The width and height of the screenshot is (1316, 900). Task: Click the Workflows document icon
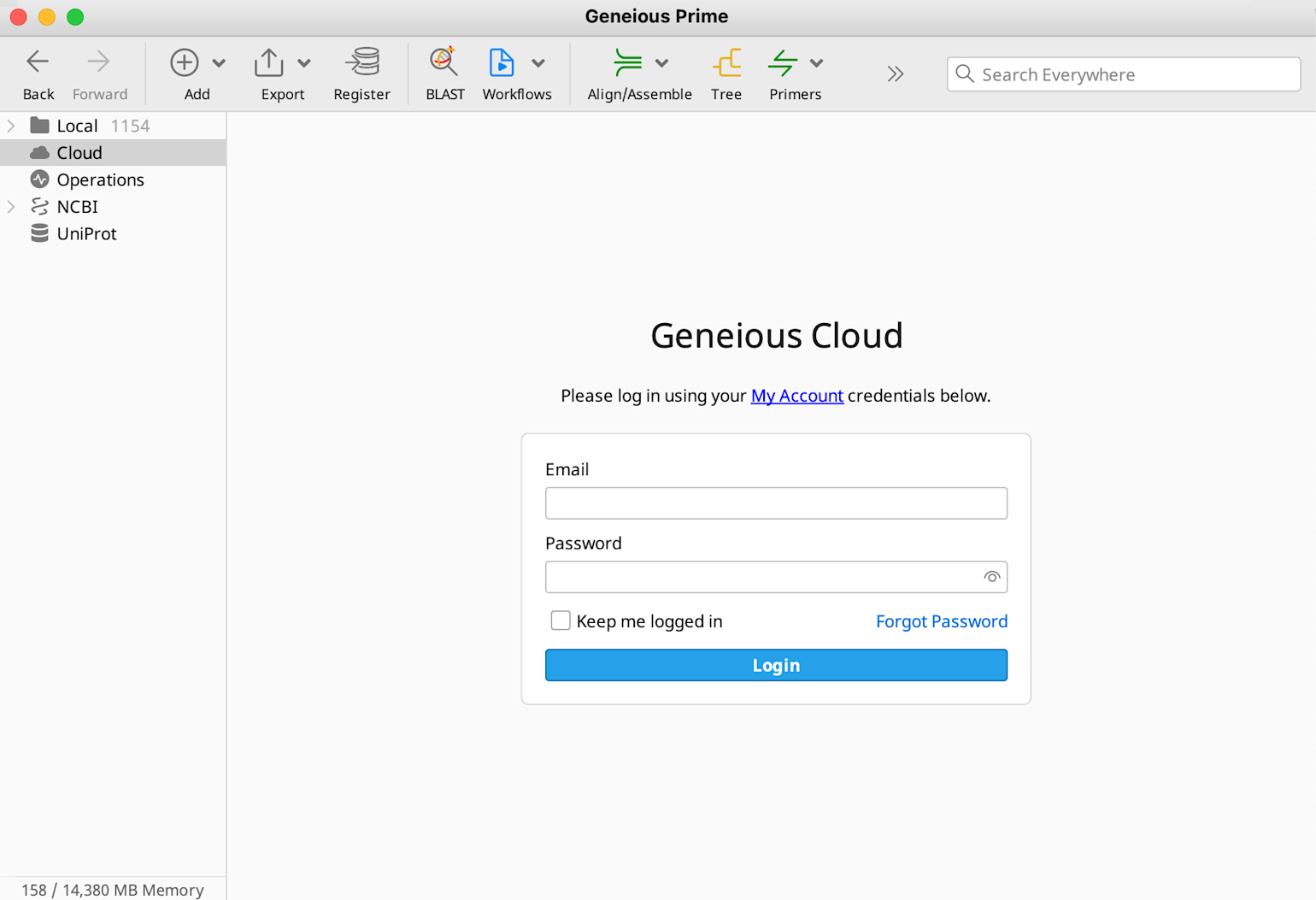pyautogui.click(x=502, y=62)
